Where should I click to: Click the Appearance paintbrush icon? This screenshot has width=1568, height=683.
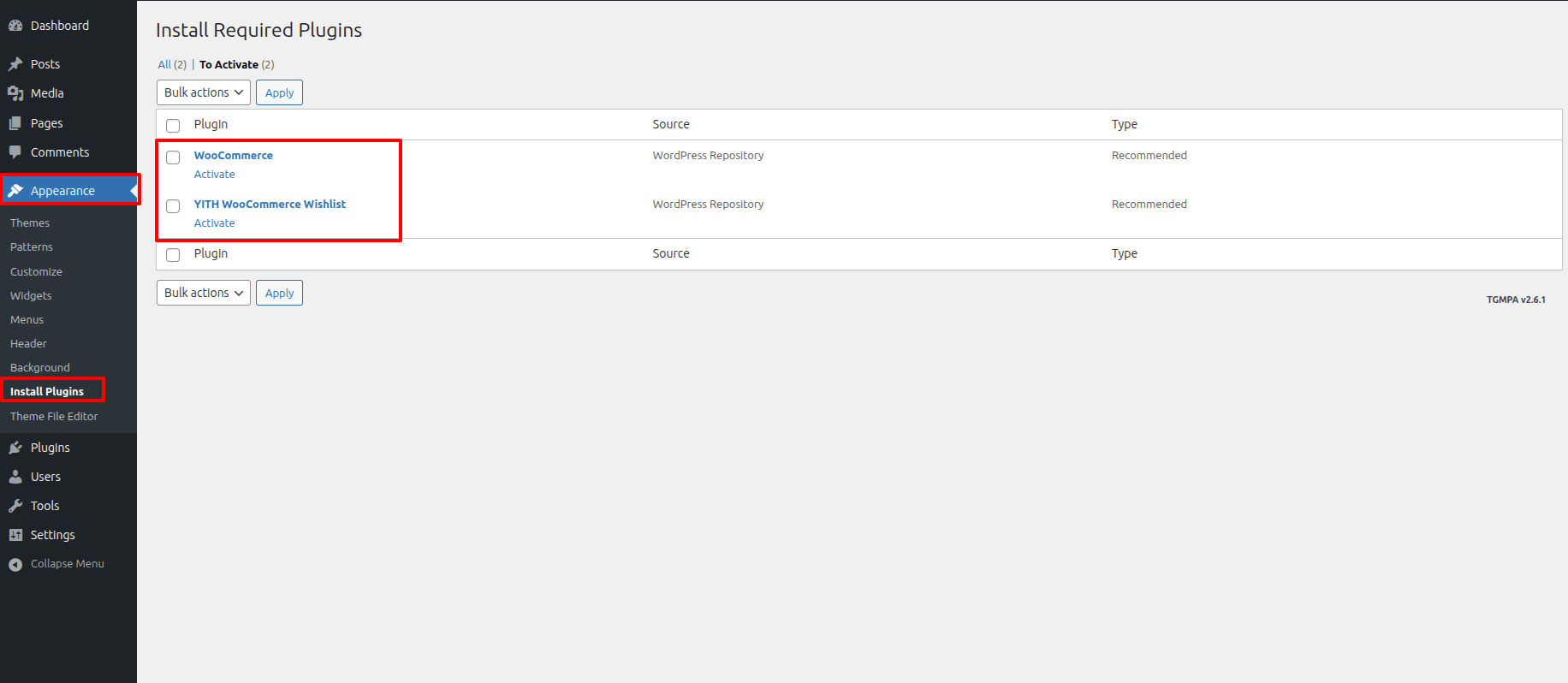coord(15,191)
